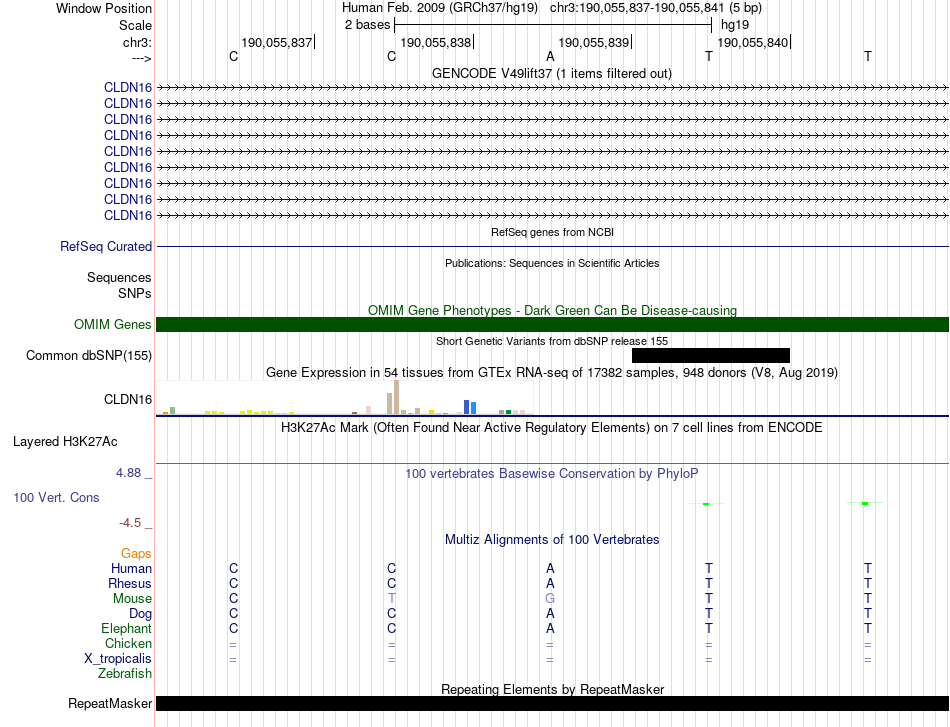Select the RepeatMasker track label
This screenshot has height=727, width=950.
pyautogui.click(x=110, y=703)
